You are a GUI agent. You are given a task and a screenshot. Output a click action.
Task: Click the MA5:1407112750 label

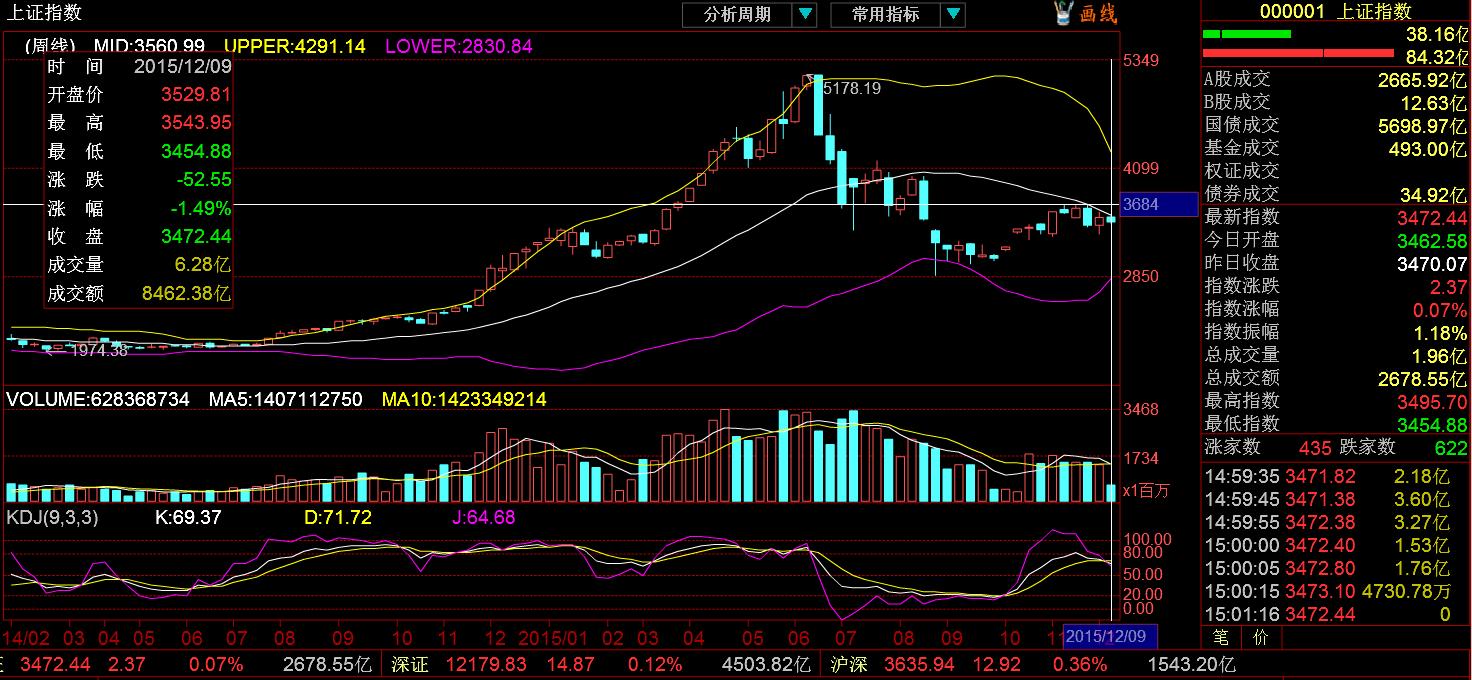click(x=286, y=399)
